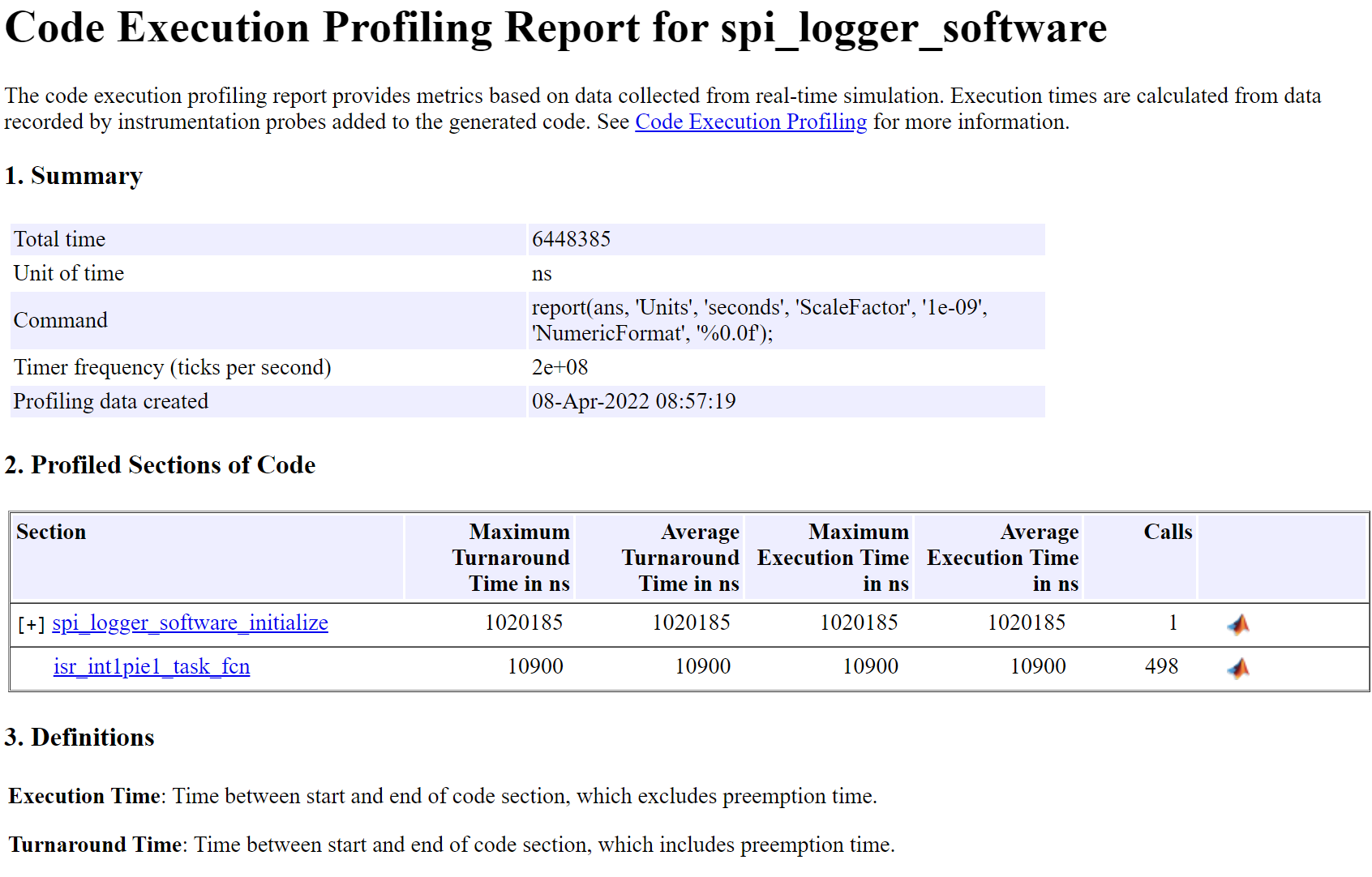Screen dimensions: 1372x877
Task: Click the Maximum Turnaround Time column header
Action: pos(511,558)
